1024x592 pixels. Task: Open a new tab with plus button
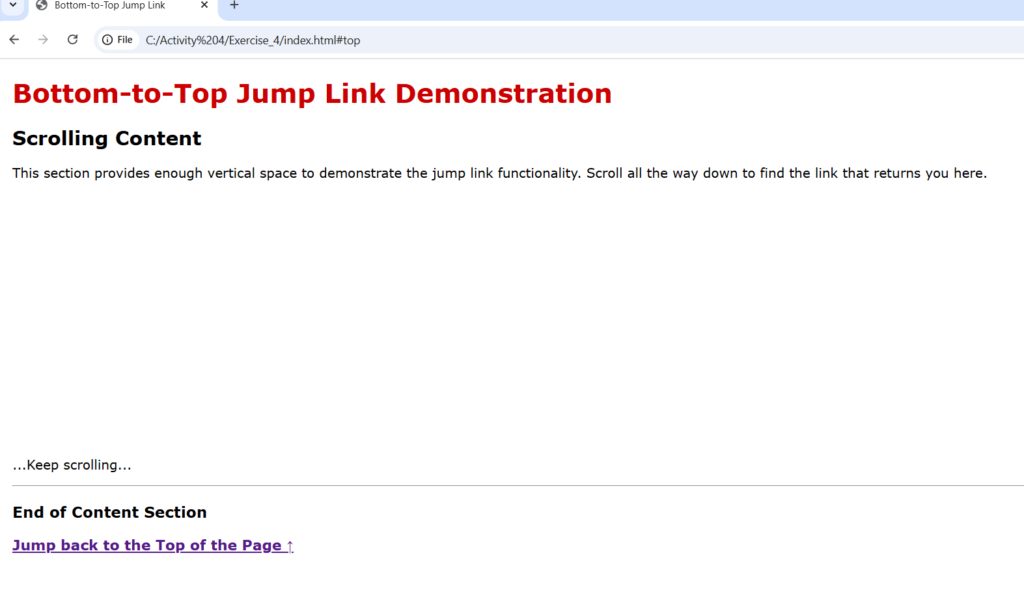coord(234,5)
